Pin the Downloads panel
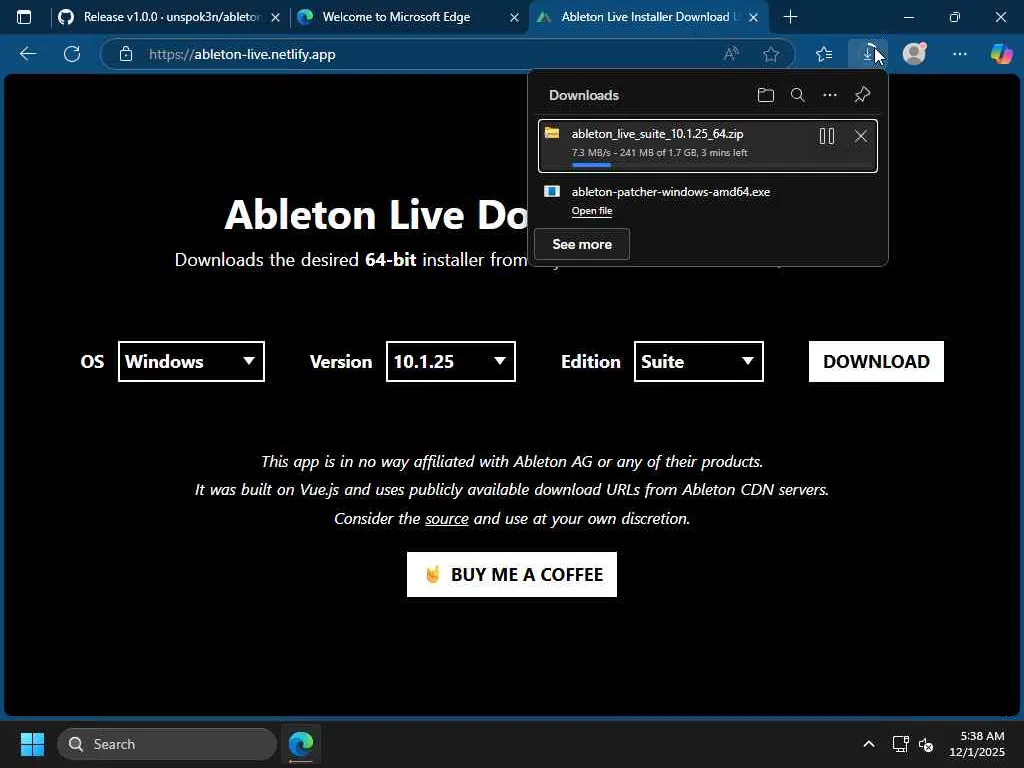1024x768 pixels. point(862,95)
